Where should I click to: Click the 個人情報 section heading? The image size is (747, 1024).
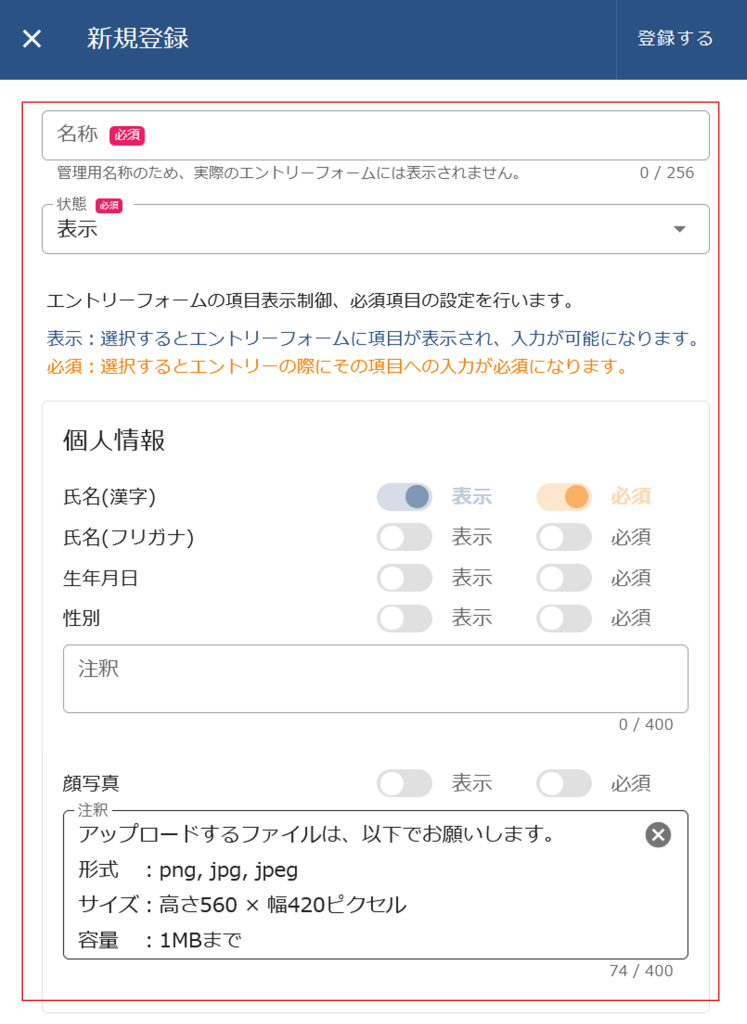[x=114, y=441]
